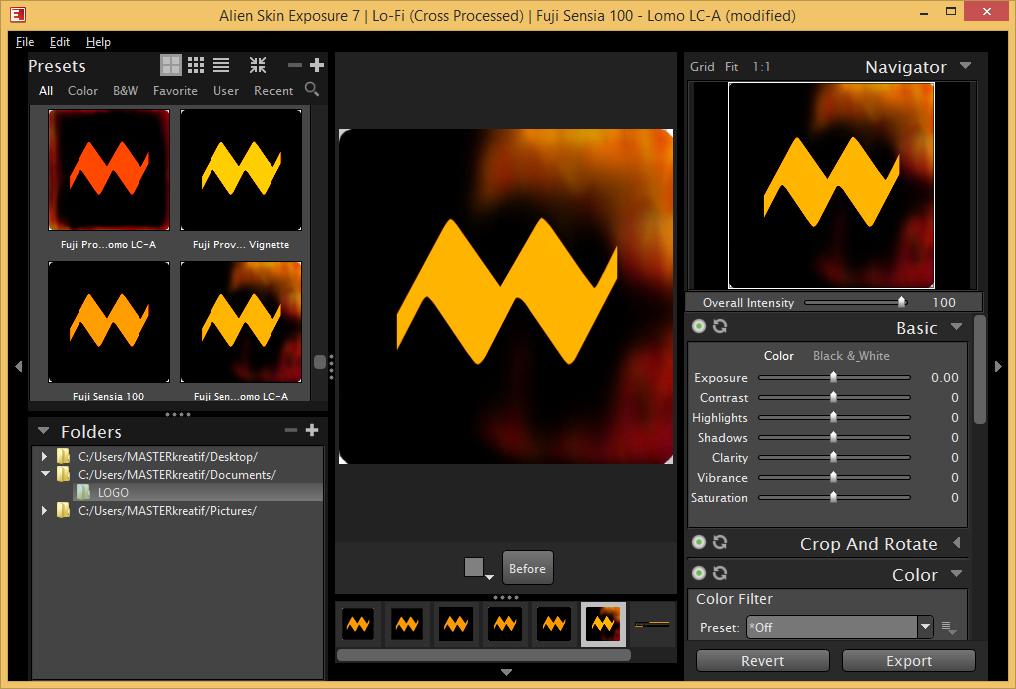Select the highlighted filmstrip thumbnail with orange glow
The height and width of the screenshot is (689, 1016).
(x=603, y=624)
